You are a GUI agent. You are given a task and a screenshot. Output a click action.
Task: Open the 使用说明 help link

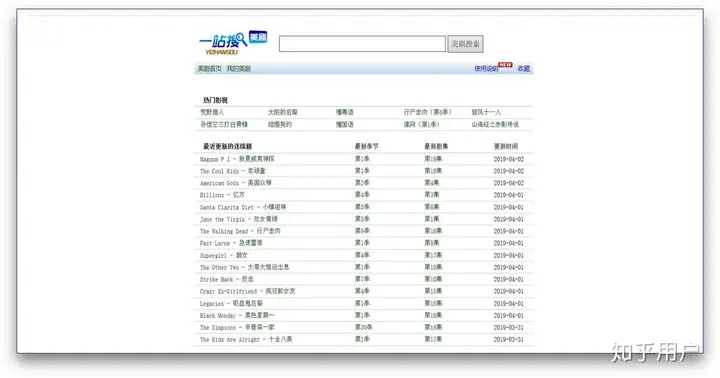(486, 69)
